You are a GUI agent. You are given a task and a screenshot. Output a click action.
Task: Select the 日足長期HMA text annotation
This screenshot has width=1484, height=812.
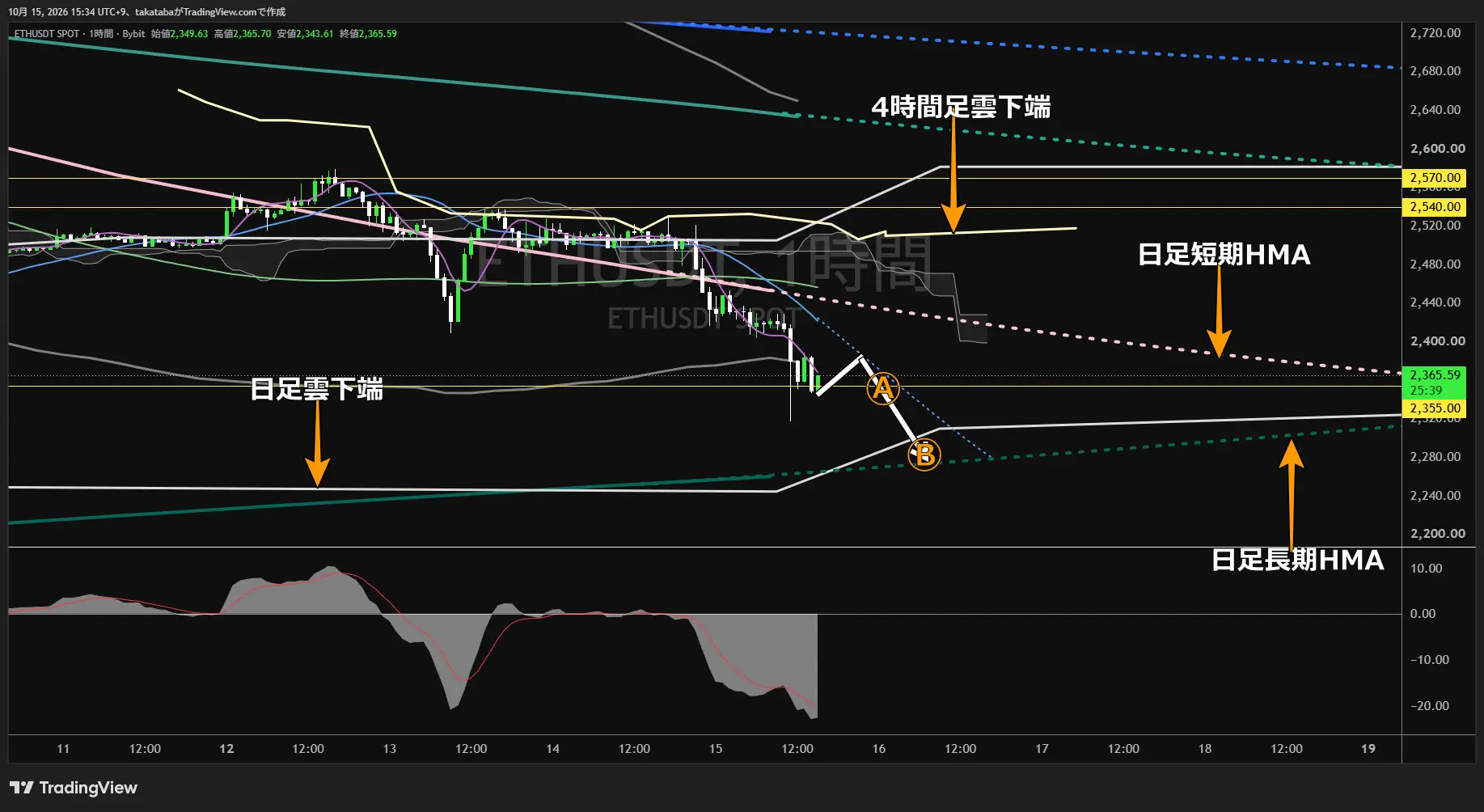click(x=1297, y=560)
